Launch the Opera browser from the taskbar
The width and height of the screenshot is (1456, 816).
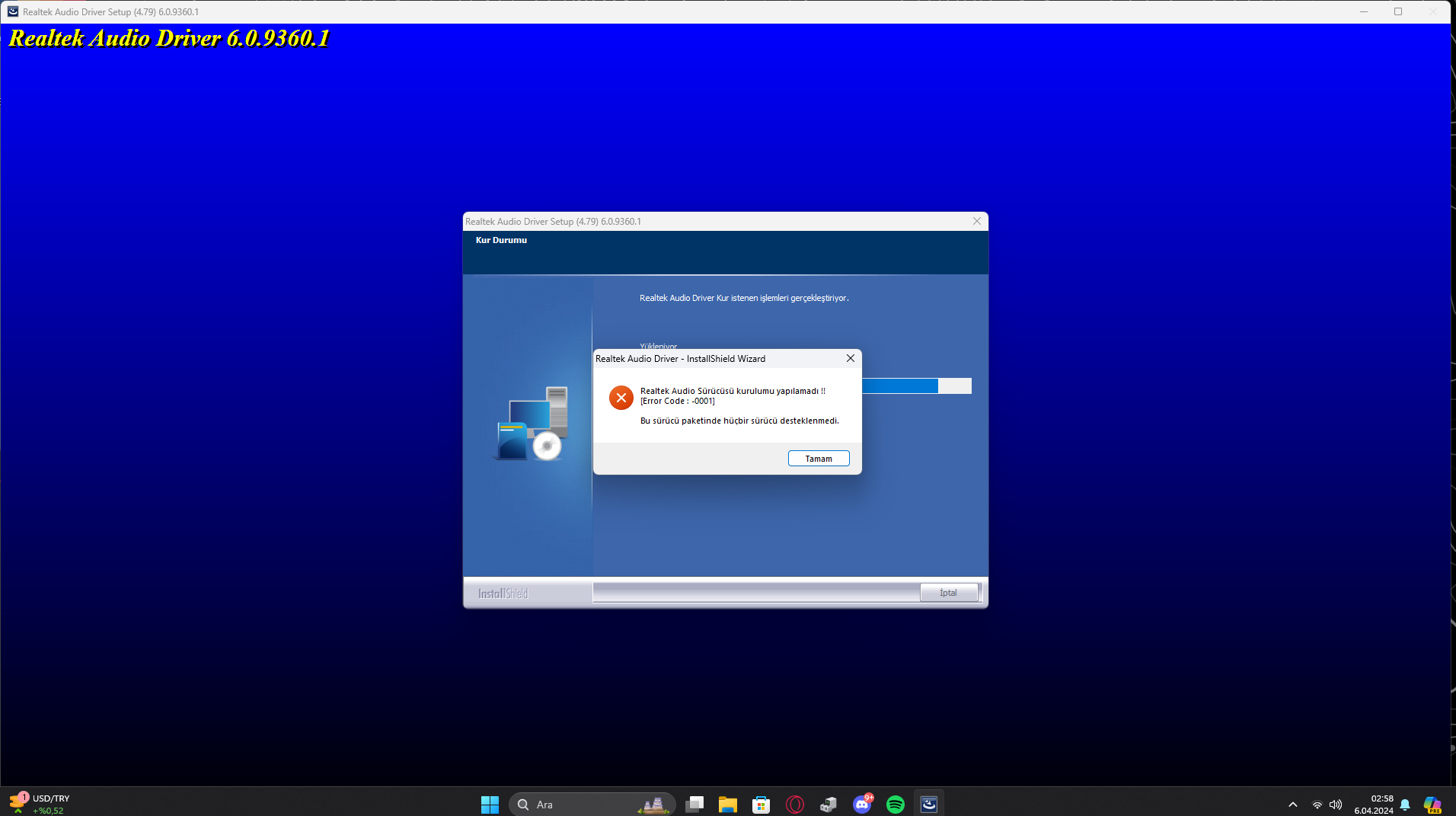795,805
